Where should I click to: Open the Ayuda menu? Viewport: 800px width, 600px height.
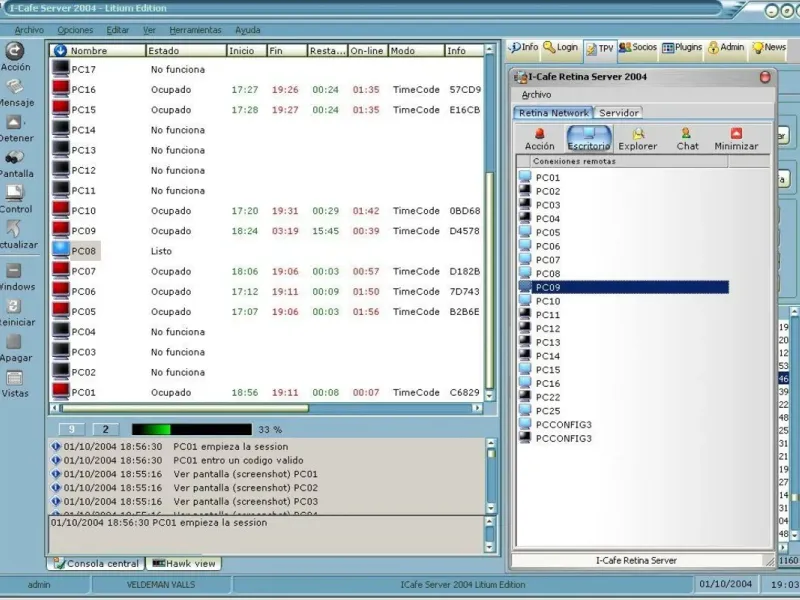248,30
